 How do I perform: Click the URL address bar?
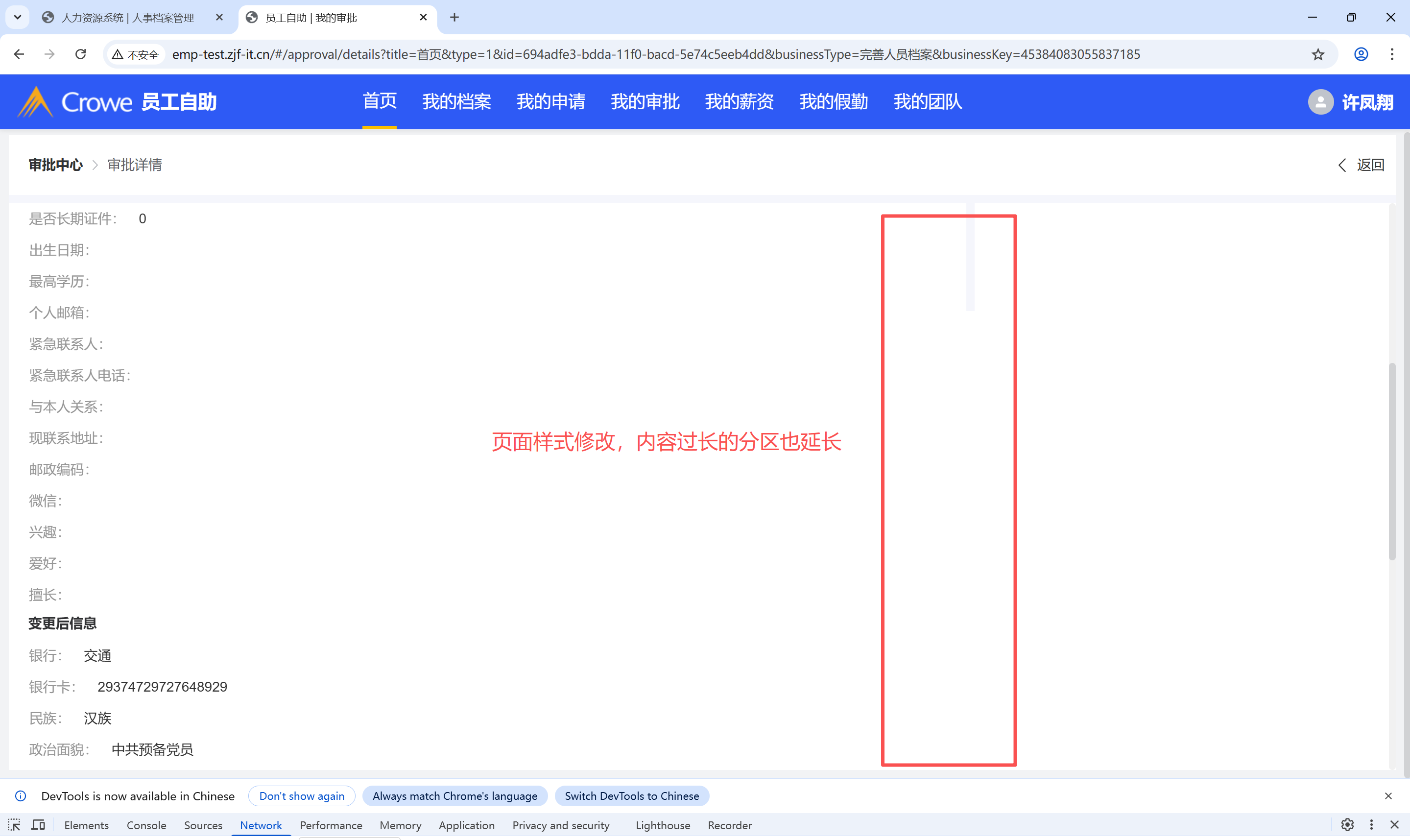coord(656,54)
